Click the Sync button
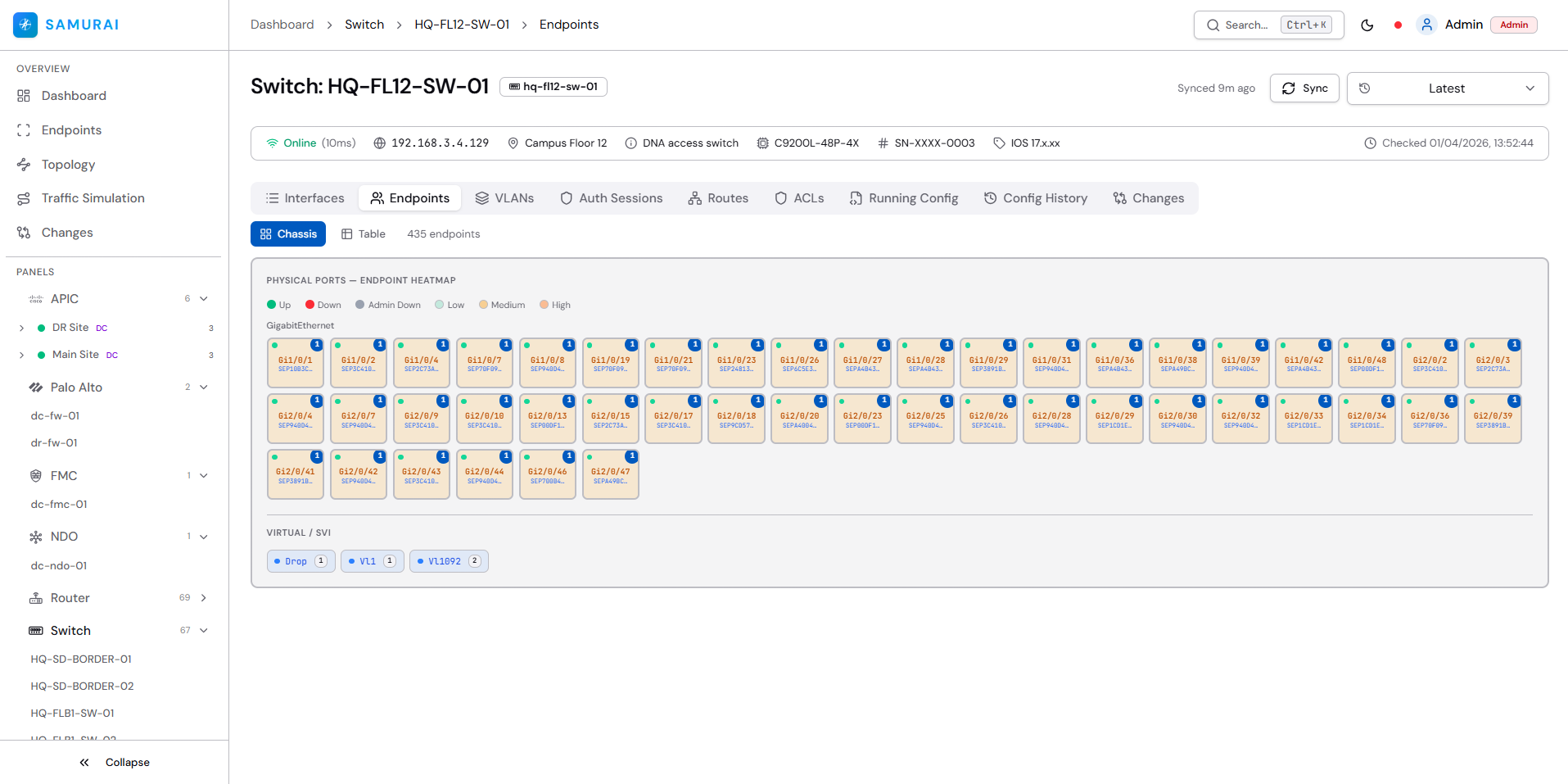1568x784 pixels. coord(1304,88)
